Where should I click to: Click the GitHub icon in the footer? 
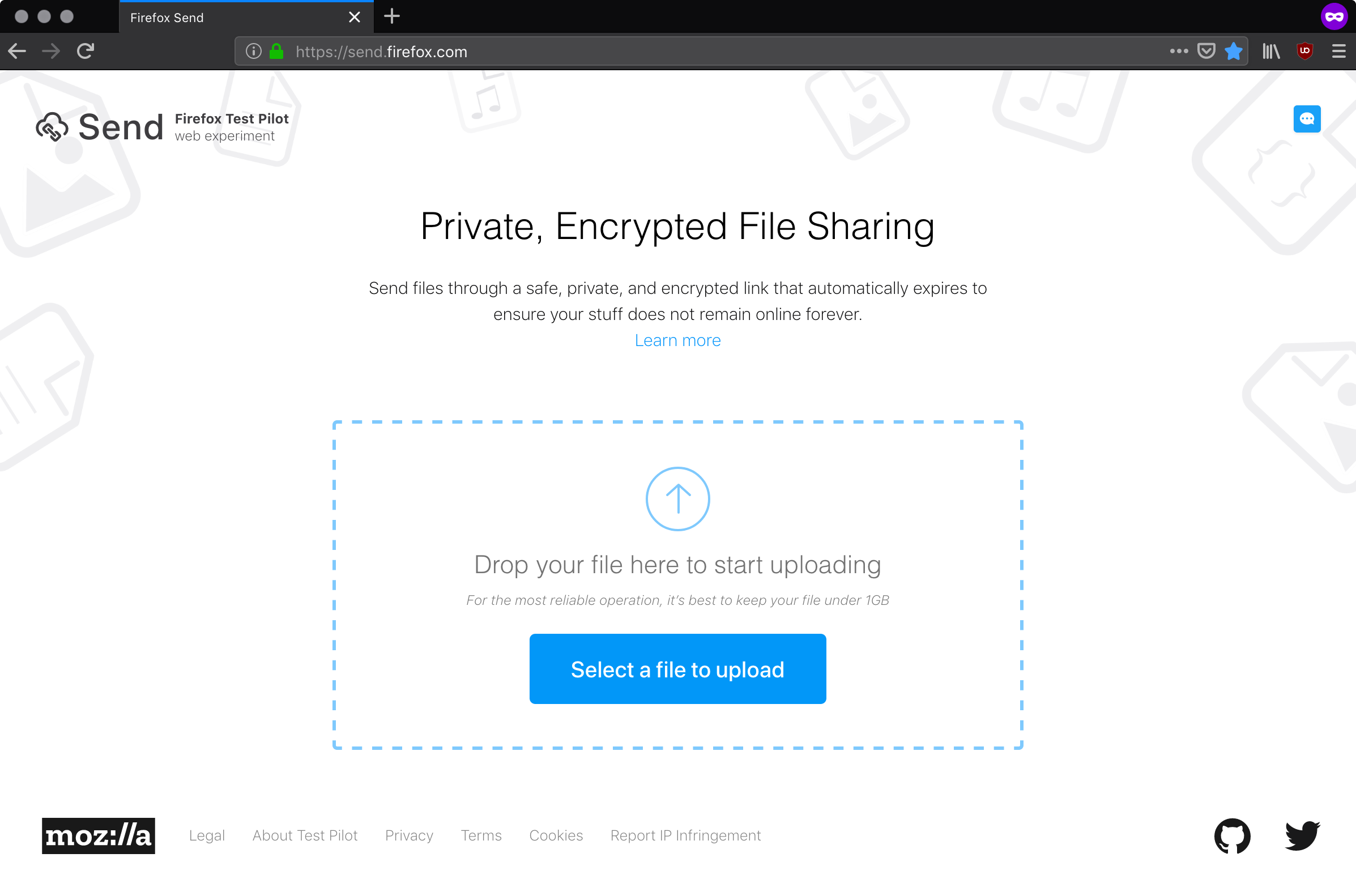tap(1232, 836)
